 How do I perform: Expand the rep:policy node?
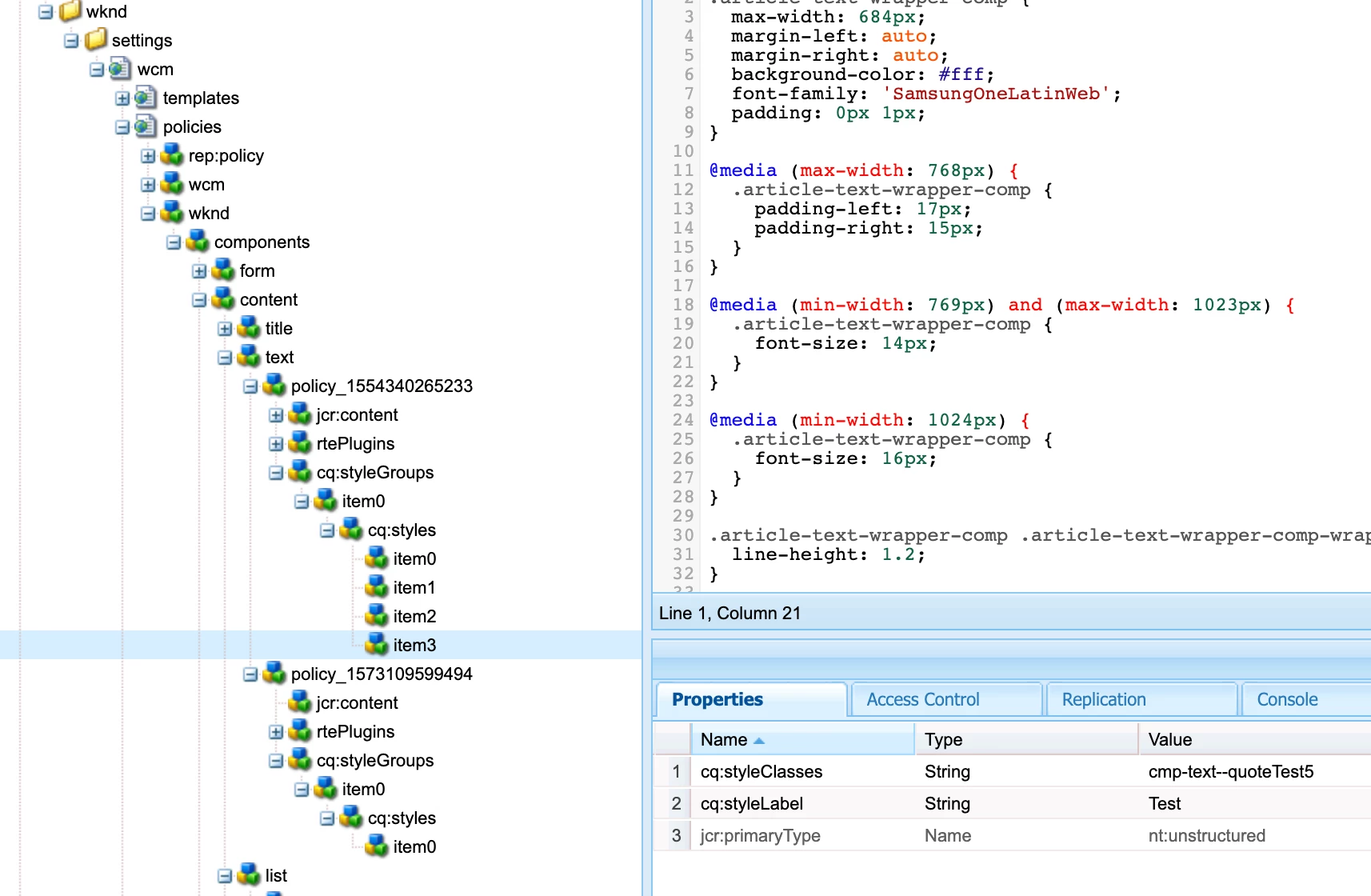point(148,156)
